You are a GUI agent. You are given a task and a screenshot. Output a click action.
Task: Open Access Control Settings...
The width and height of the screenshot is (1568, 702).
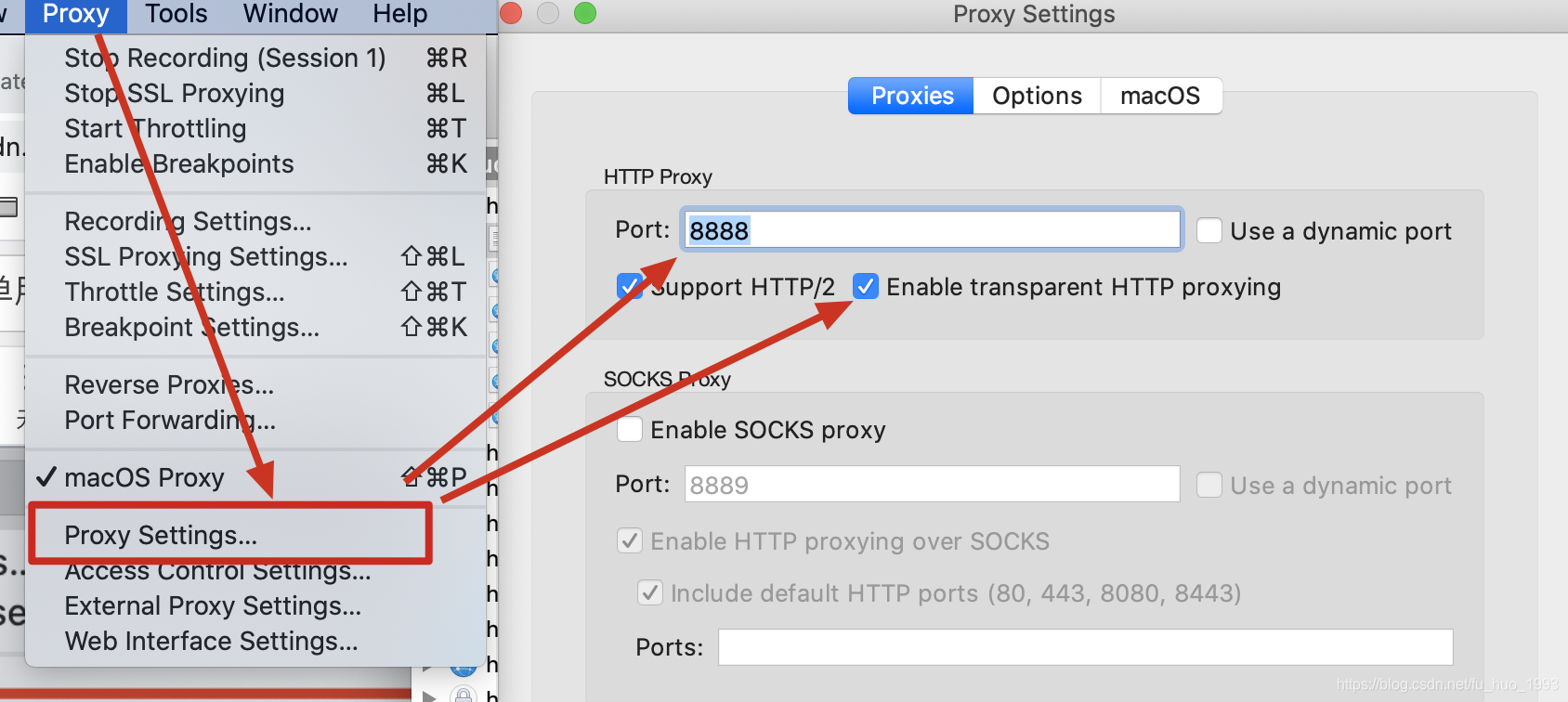[255, 570]
